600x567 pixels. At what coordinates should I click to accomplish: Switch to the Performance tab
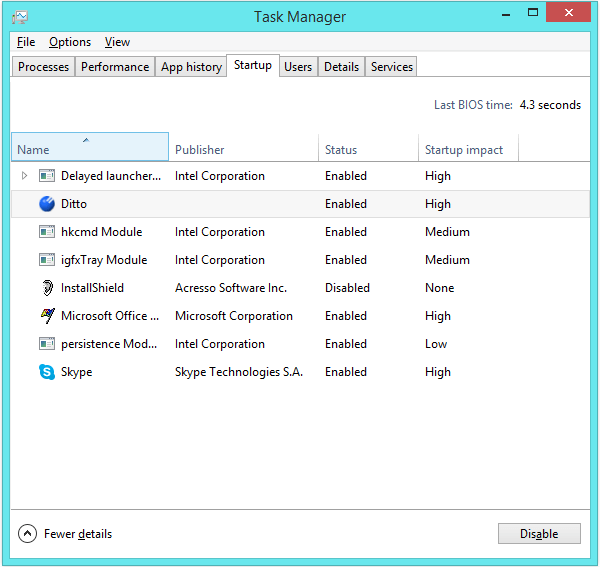pyautogui.click(x=115, y=67)
